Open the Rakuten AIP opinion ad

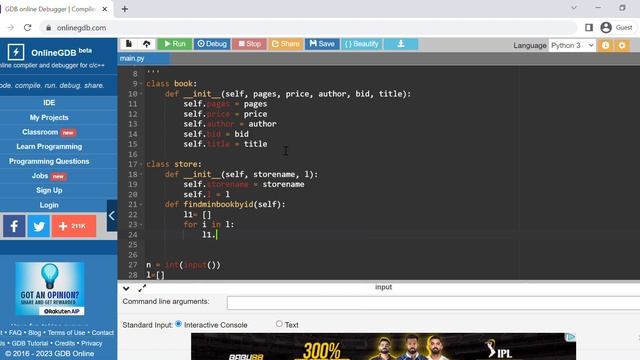[x=50, y=289]
